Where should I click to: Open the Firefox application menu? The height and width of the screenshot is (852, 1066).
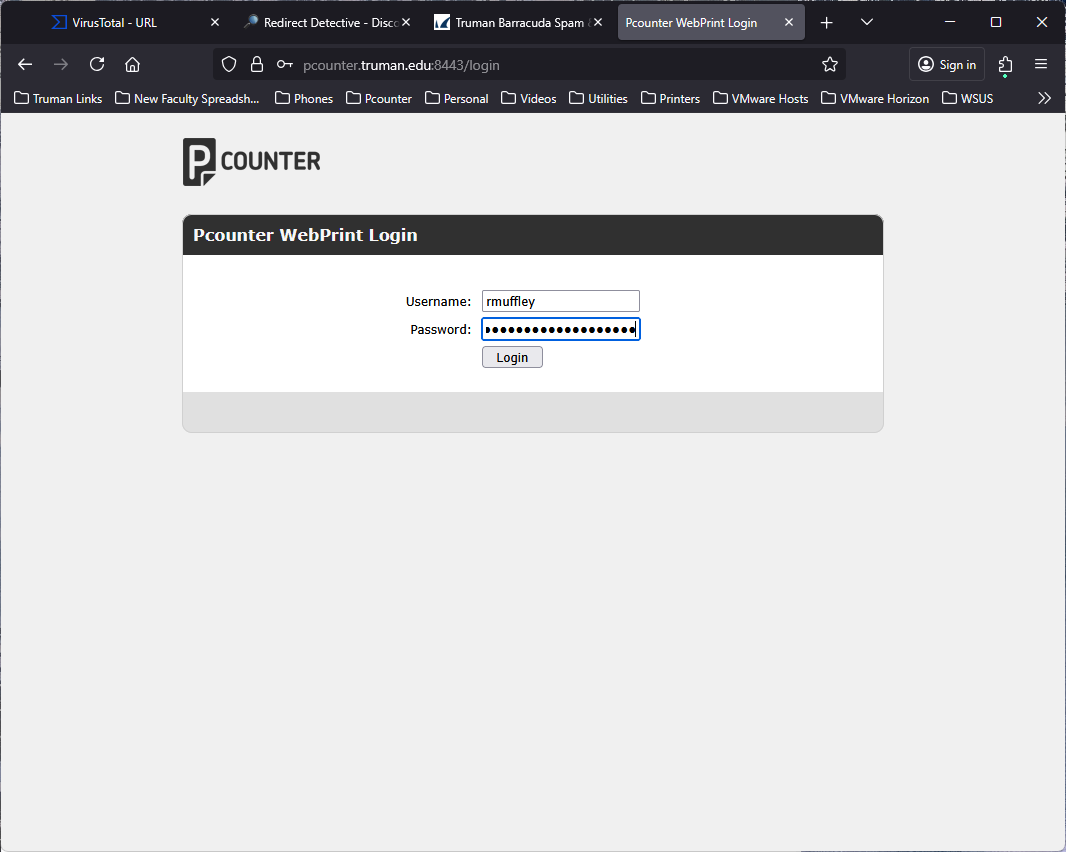(1041, 64)
